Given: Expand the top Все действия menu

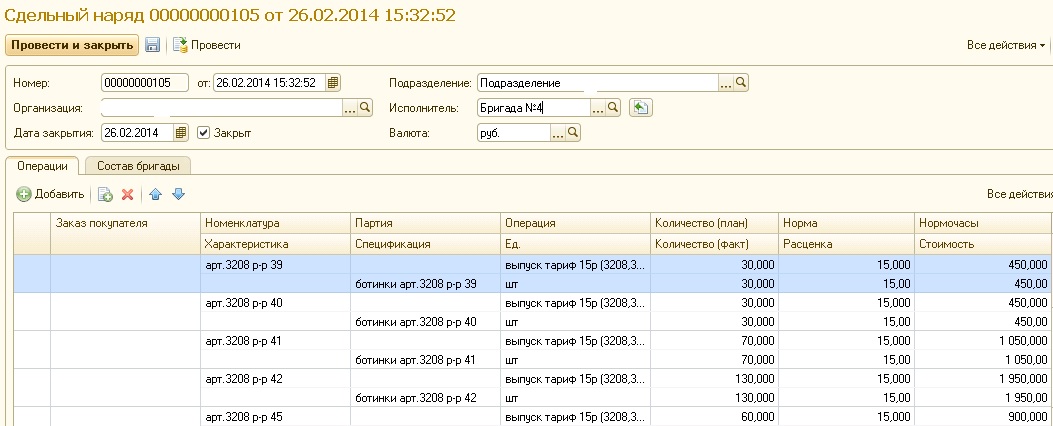Looking at the screenshot, I should tap(1005, 45).
